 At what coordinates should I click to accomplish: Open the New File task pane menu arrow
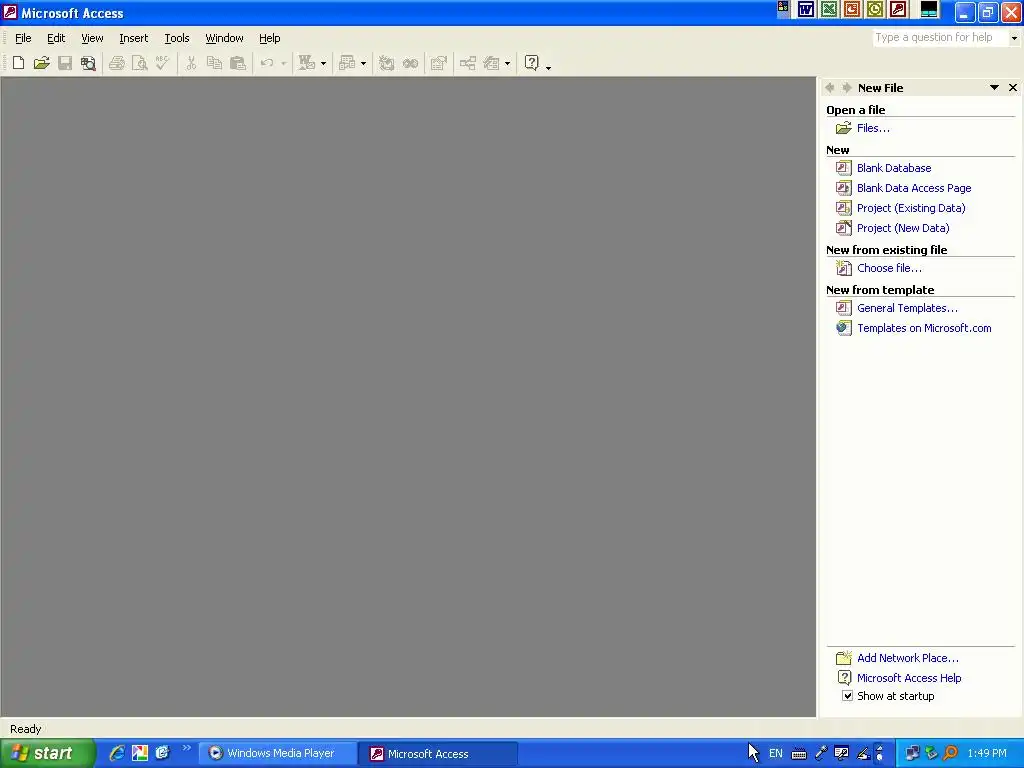point(994,88)
